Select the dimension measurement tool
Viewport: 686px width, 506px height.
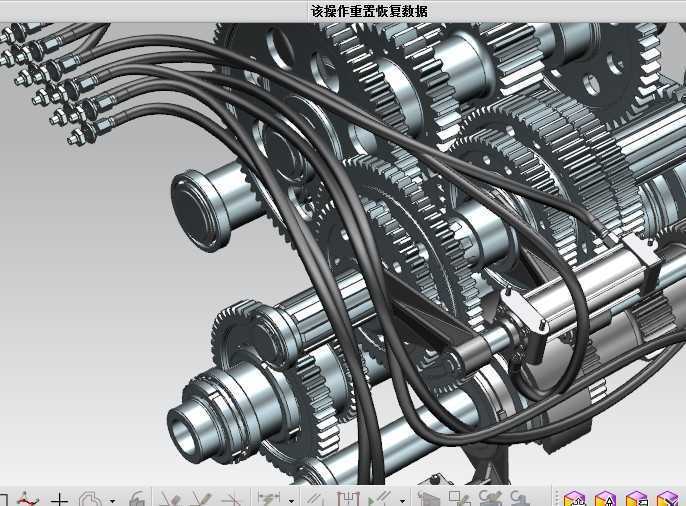point(269,499)
